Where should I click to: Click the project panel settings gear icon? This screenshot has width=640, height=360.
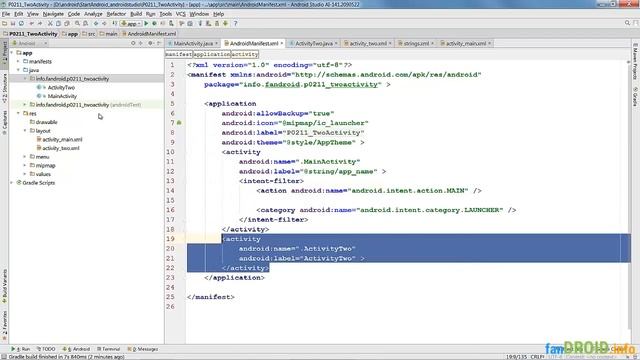[150, 43]
